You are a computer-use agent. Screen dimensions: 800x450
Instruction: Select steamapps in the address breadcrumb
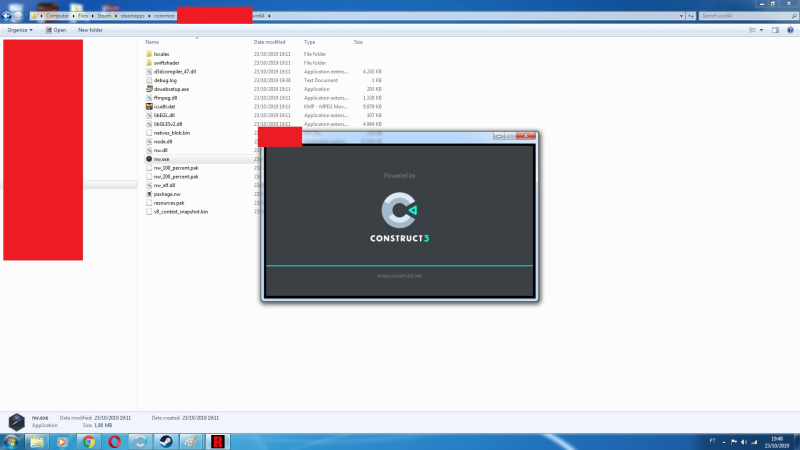coord(133,16)
